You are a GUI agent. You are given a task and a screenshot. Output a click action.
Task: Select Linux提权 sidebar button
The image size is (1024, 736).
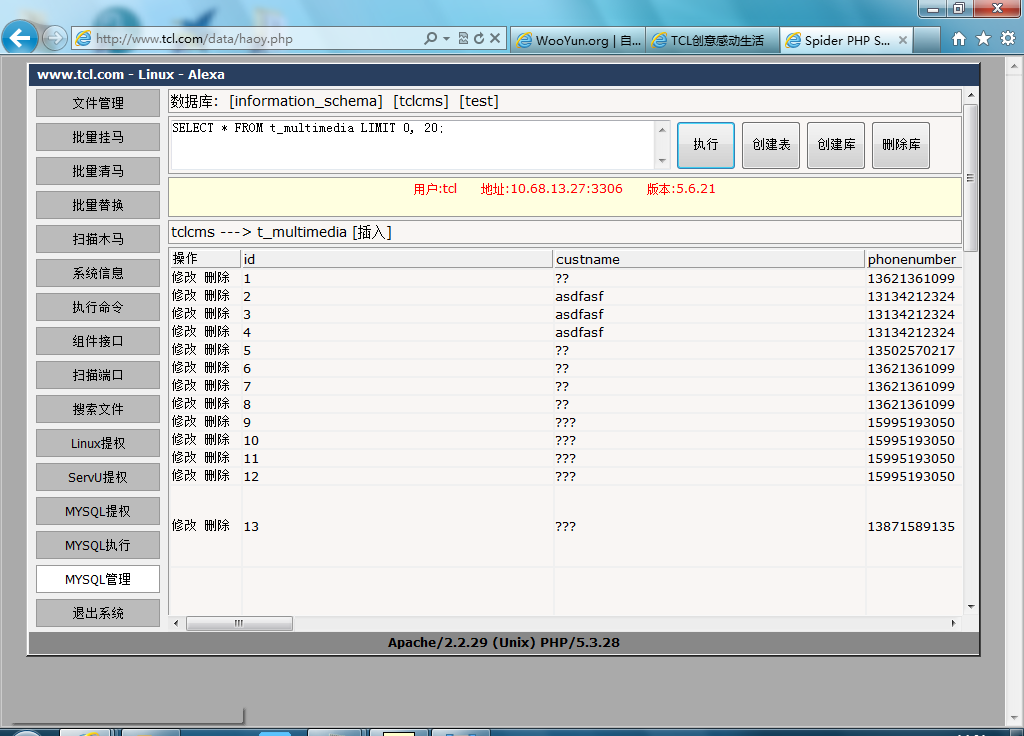pyautogui.click(x=98, y=443)
